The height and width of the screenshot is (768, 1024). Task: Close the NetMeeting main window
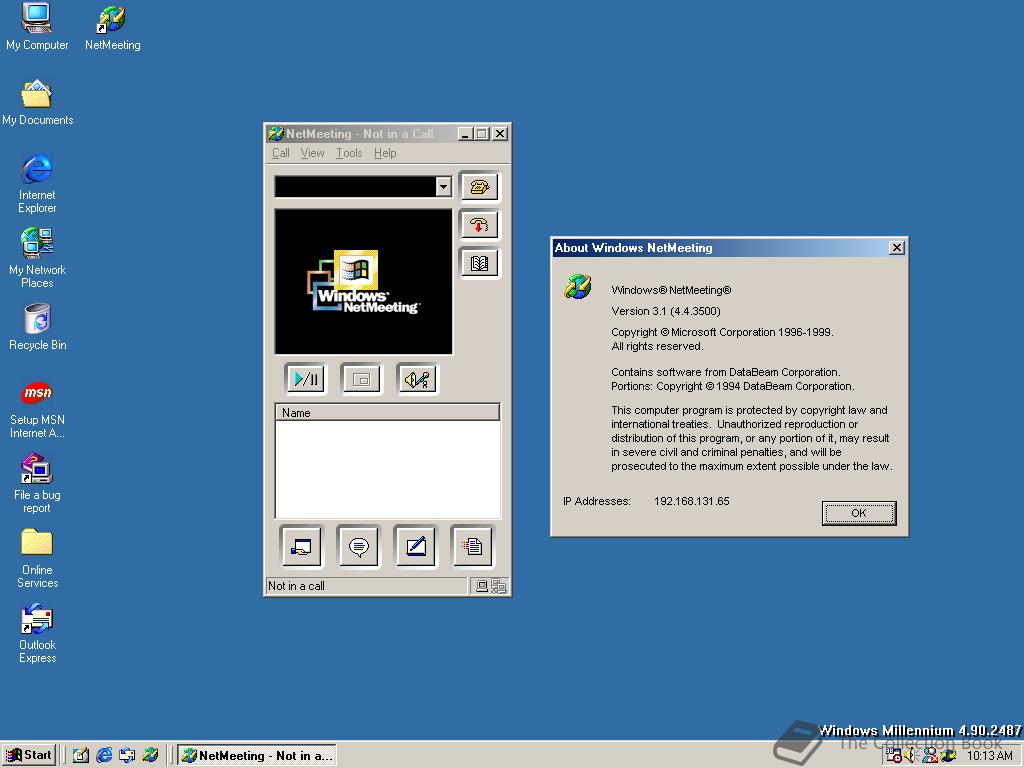500,134
